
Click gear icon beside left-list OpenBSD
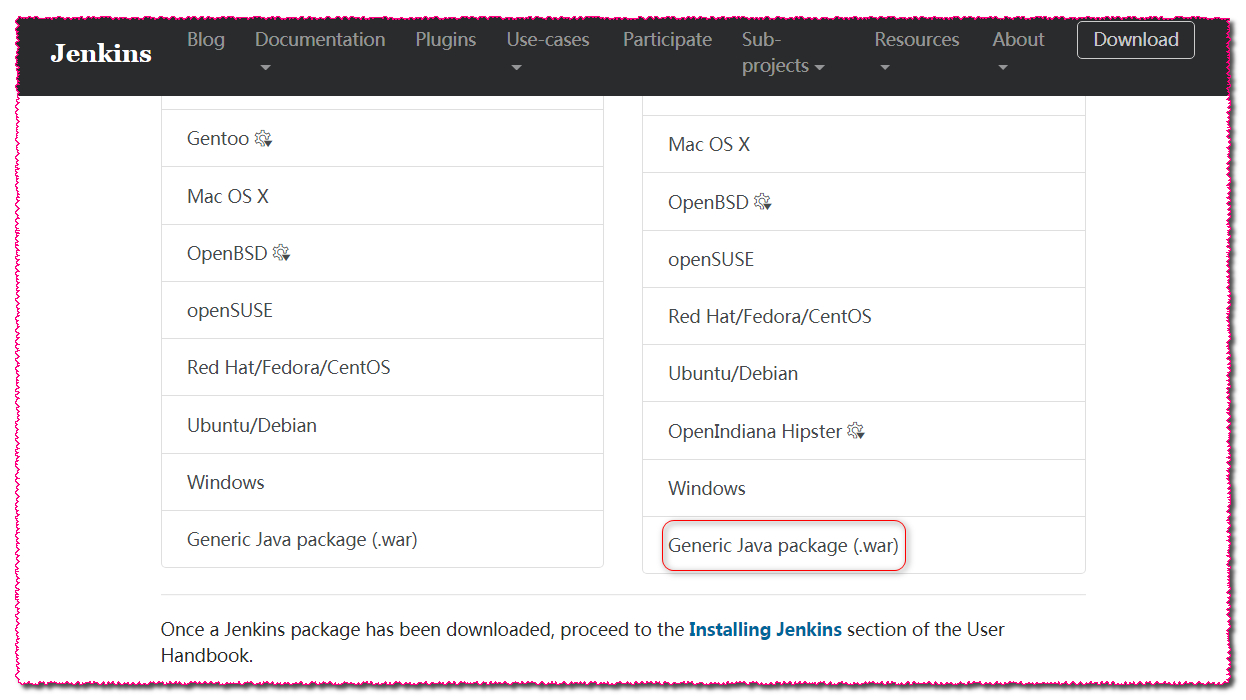(282, 253)
